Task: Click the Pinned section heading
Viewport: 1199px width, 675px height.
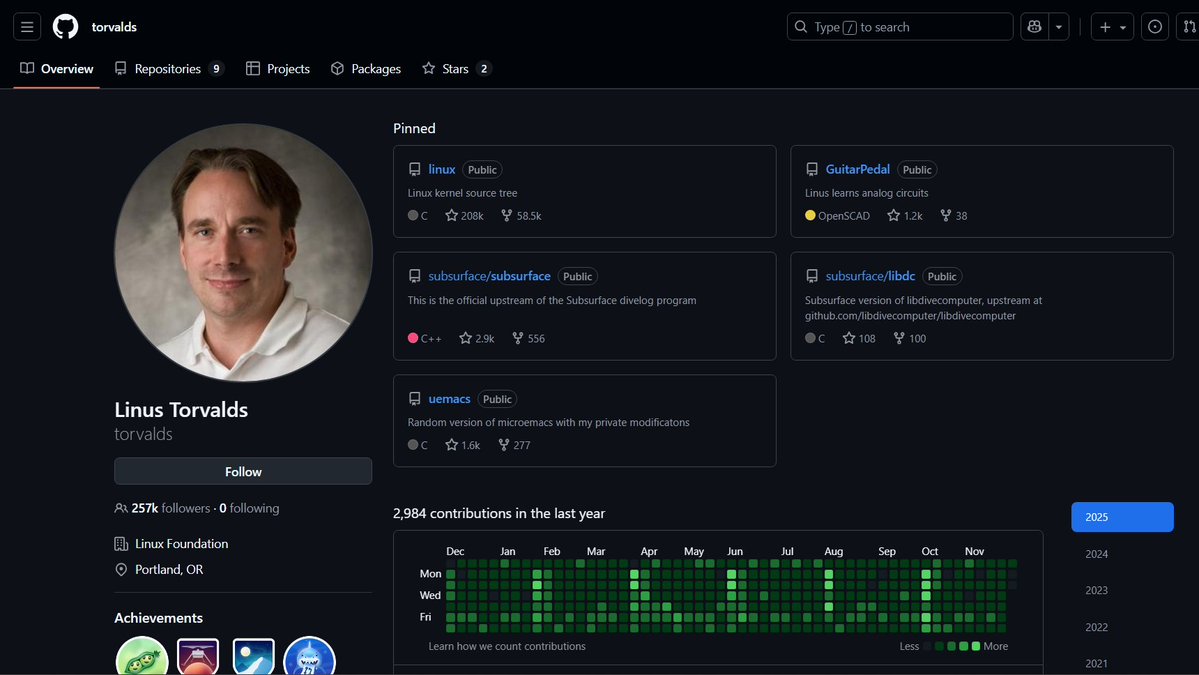Action: pyautogui.click(x=414, y=128)
